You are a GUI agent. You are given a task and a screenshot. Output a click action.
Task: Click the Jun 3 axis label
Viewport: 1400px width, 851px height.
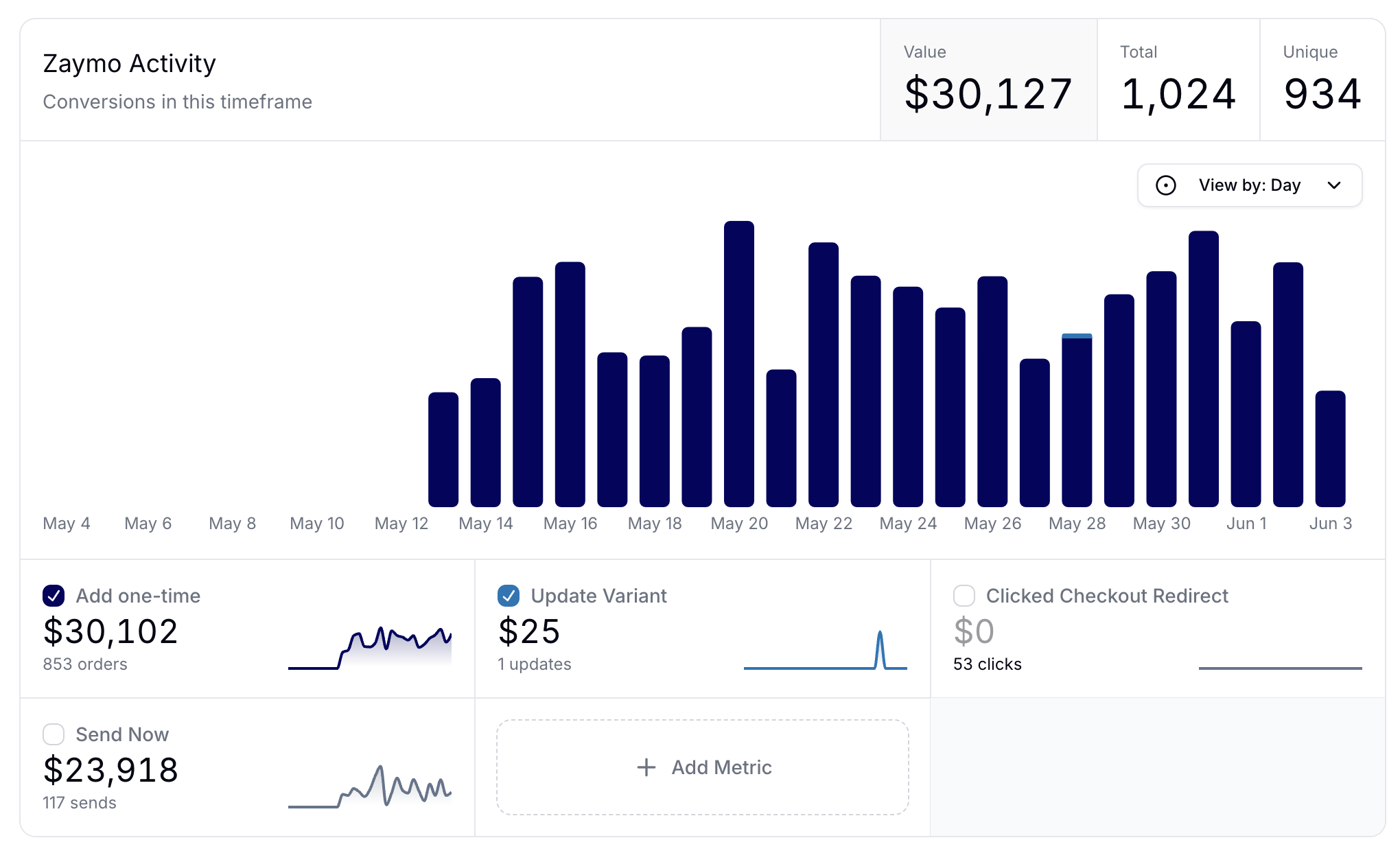point(1331,524)
